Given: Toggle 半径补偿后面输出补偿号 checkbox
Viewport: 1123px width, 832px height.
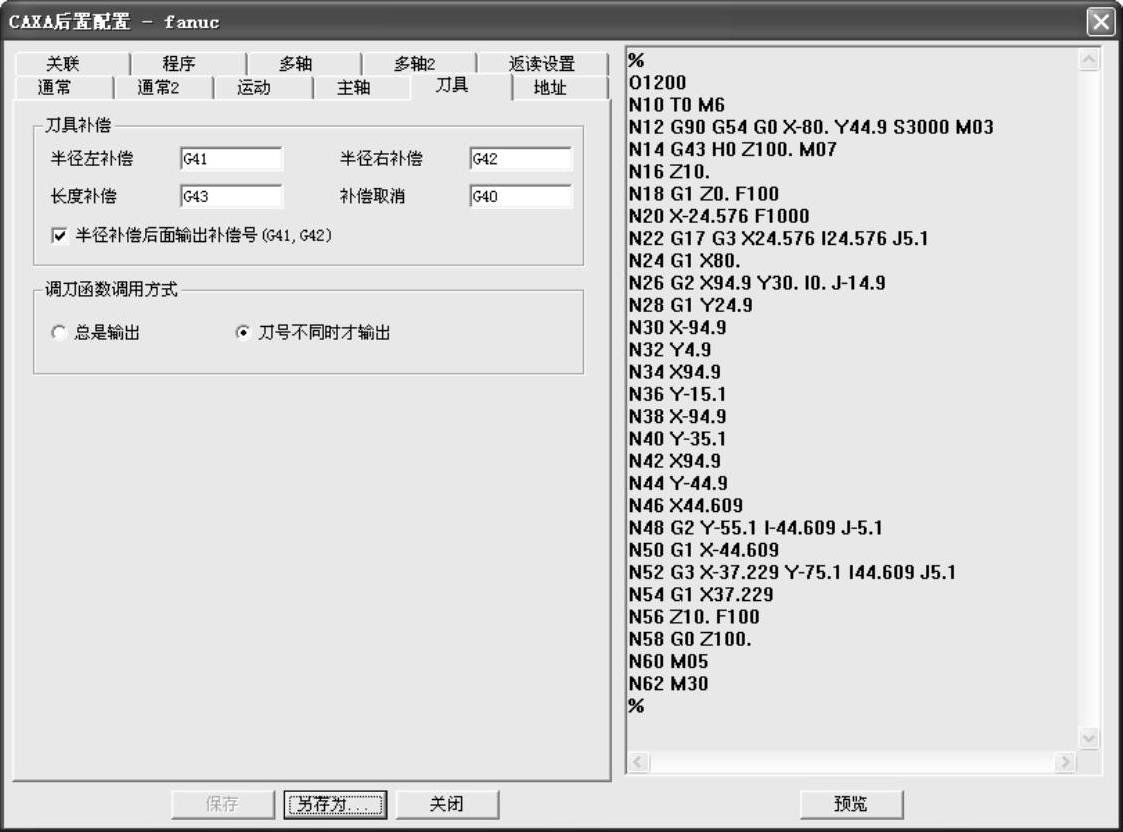Looking at the screenshot, I should tap(60, 236).
